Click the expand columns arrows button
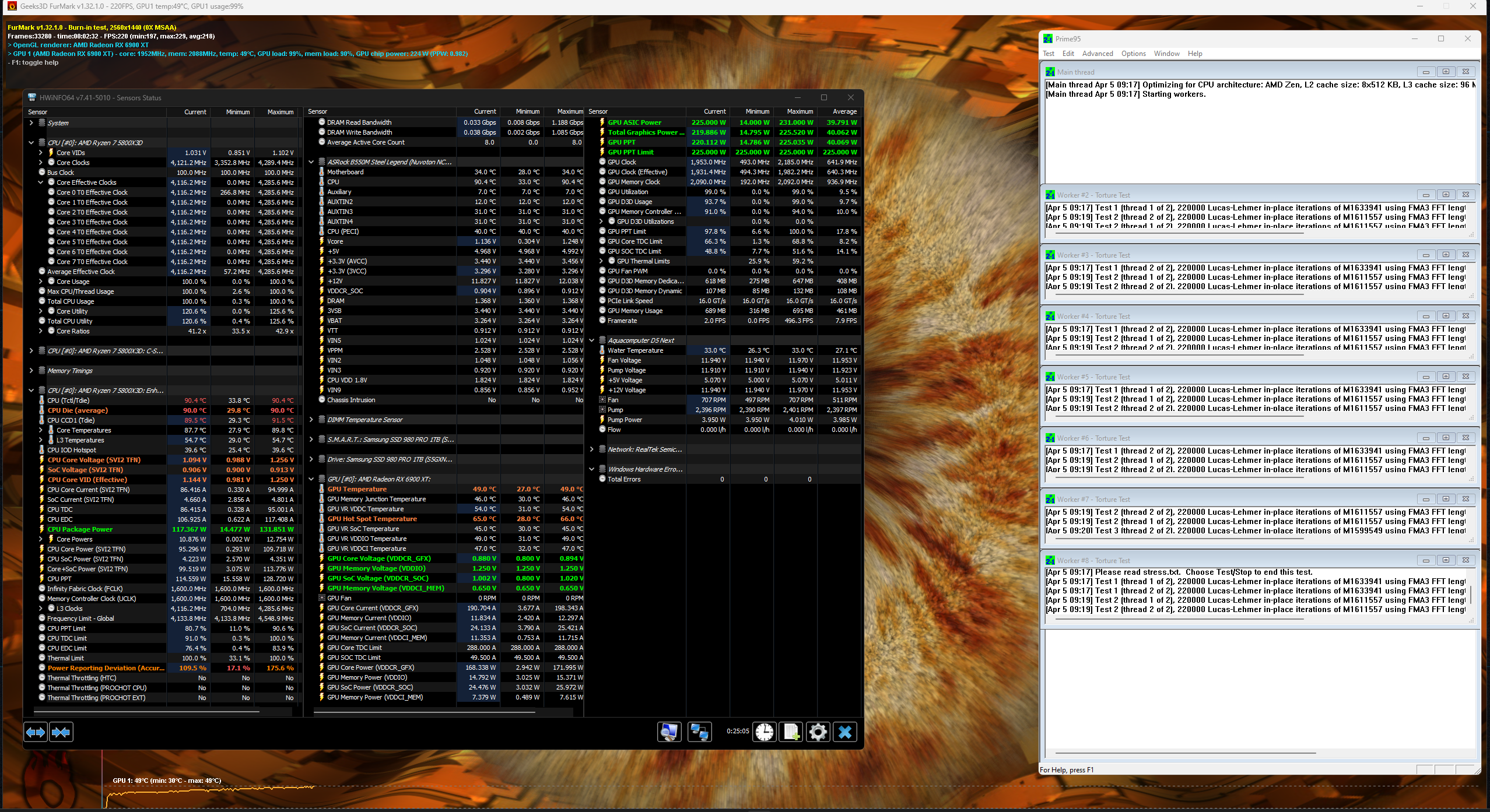 (36, 732)
